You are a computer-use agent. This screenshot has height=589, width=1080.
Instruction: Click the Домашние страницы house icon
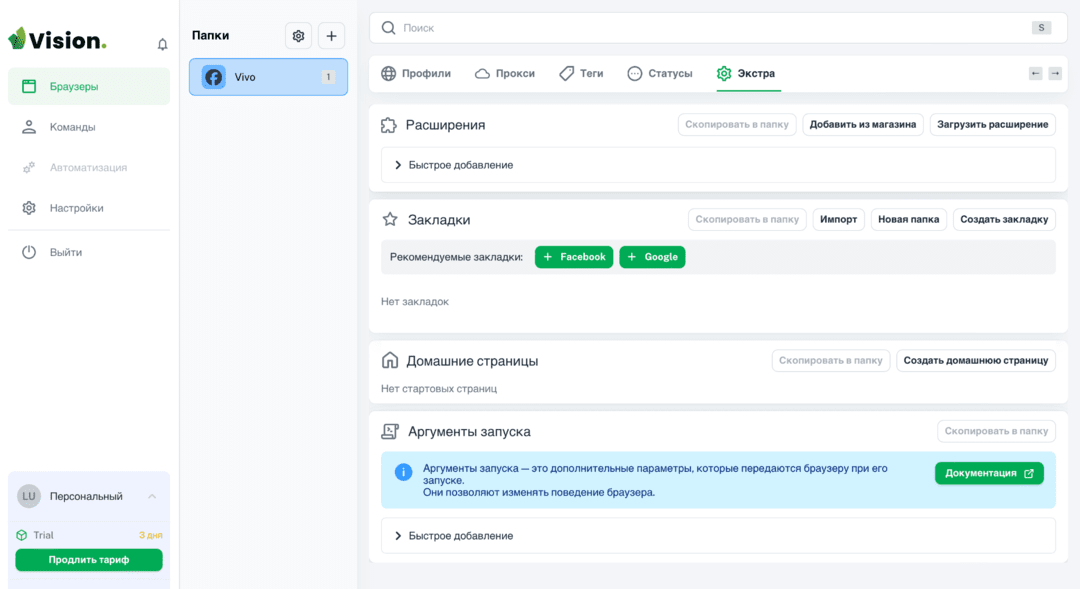(x=390, y=360)
